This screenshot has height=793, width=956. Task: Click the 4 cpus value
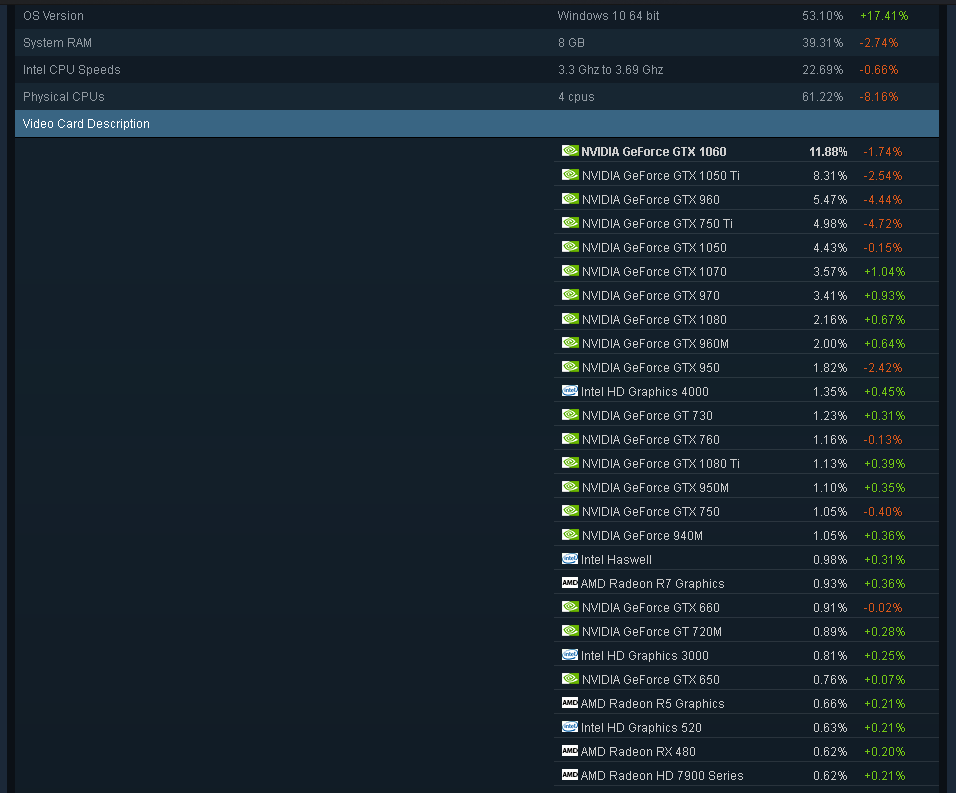click(576, 96)
